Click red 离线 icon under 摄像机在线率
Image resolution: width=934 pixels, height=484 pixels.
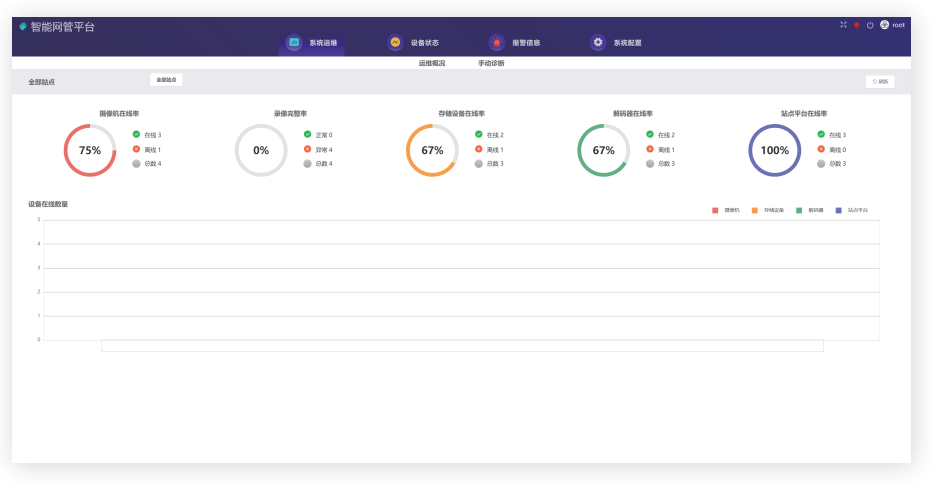(x=136, y=149)
